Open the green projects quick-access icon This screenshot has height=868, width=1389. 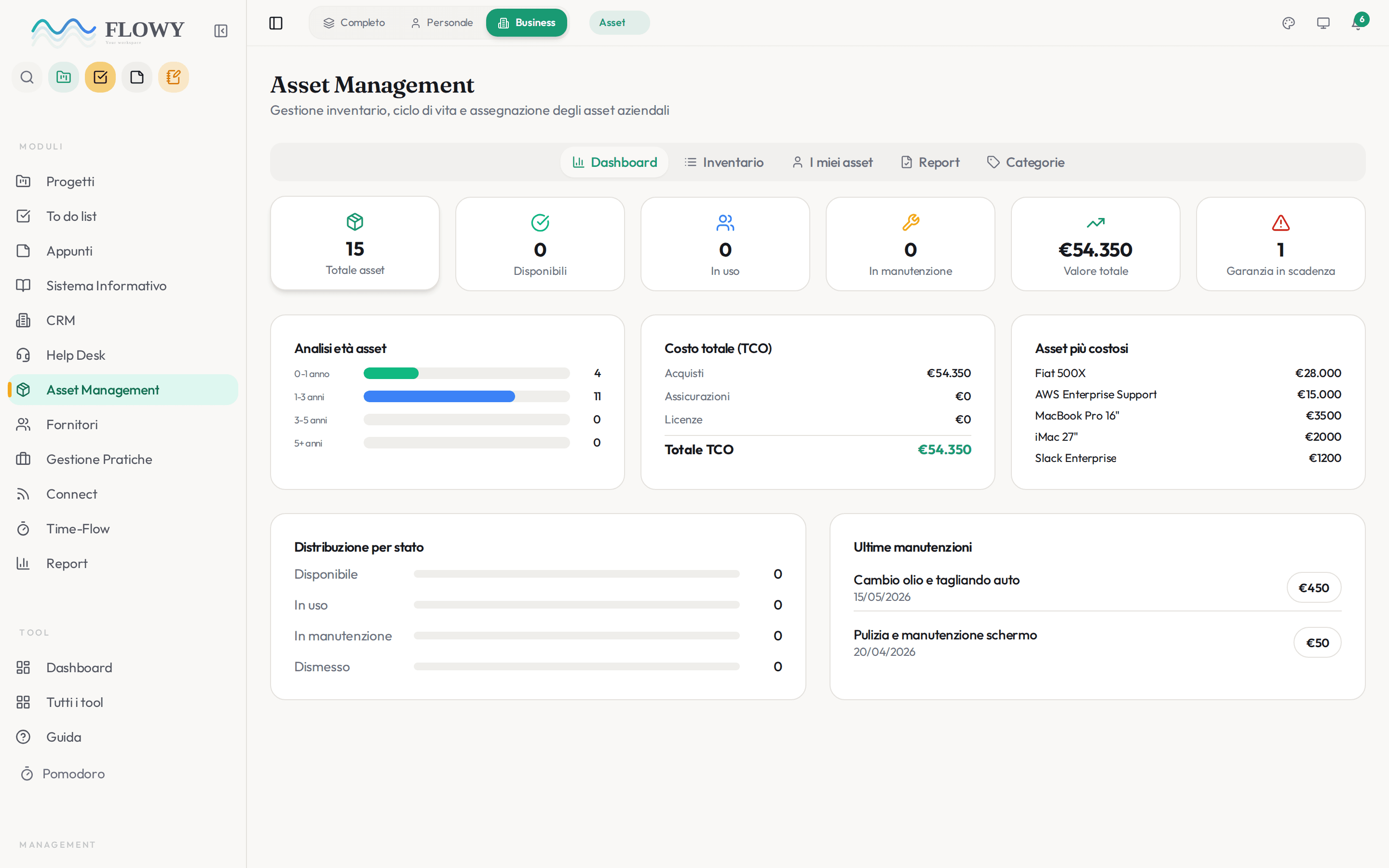(64, 77)
